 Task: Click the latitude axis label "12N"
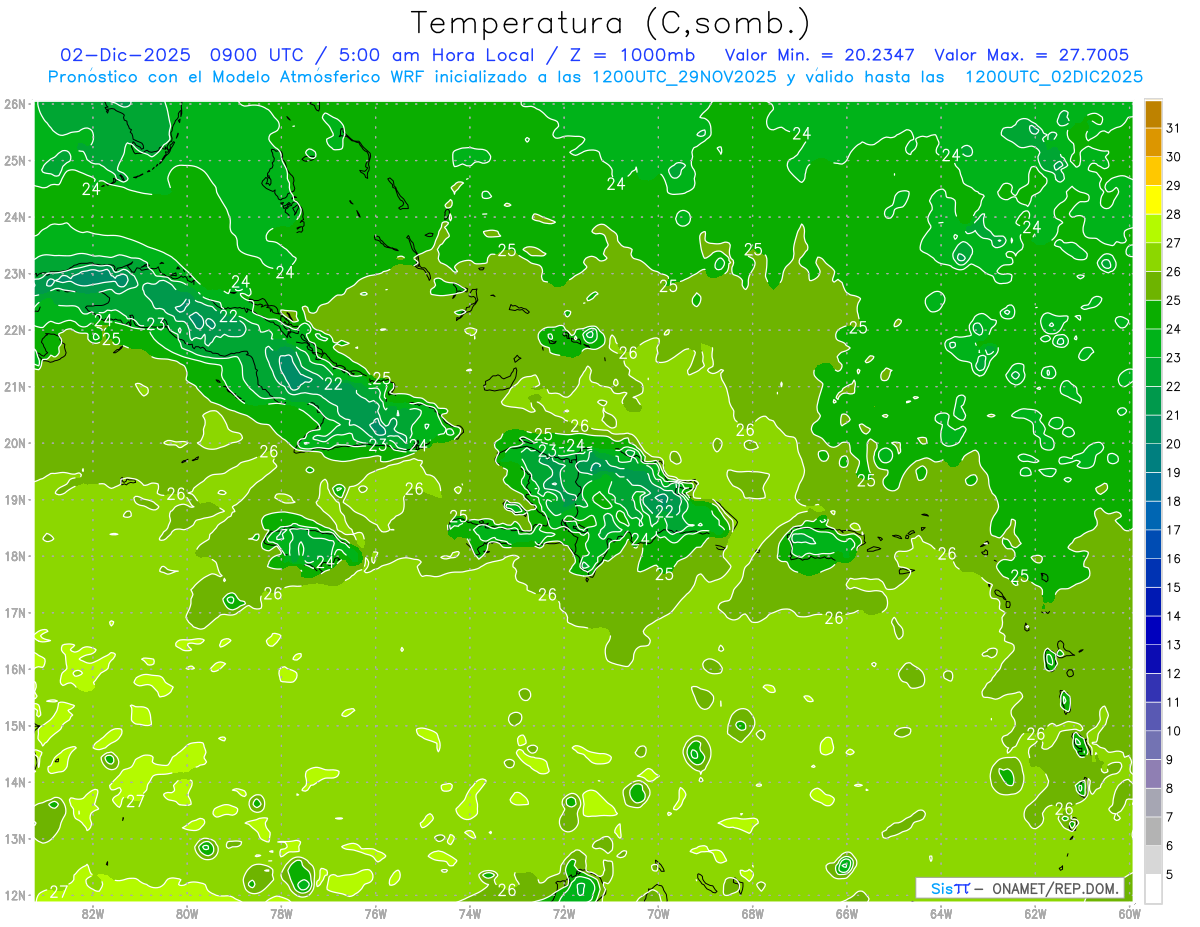click(14, 895)
